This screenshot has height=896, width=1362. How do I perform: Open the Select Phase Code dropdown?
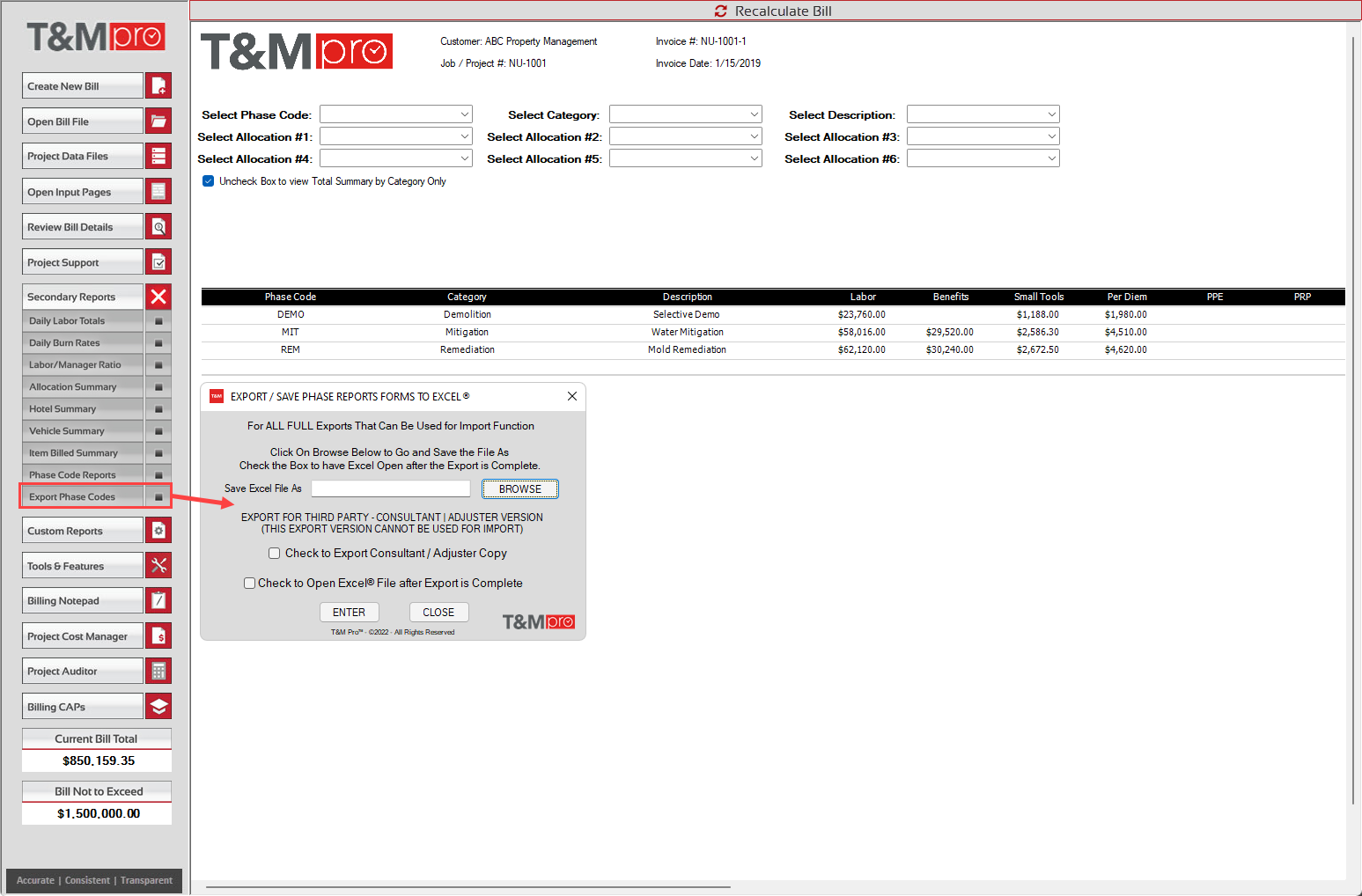click(396, 114)
